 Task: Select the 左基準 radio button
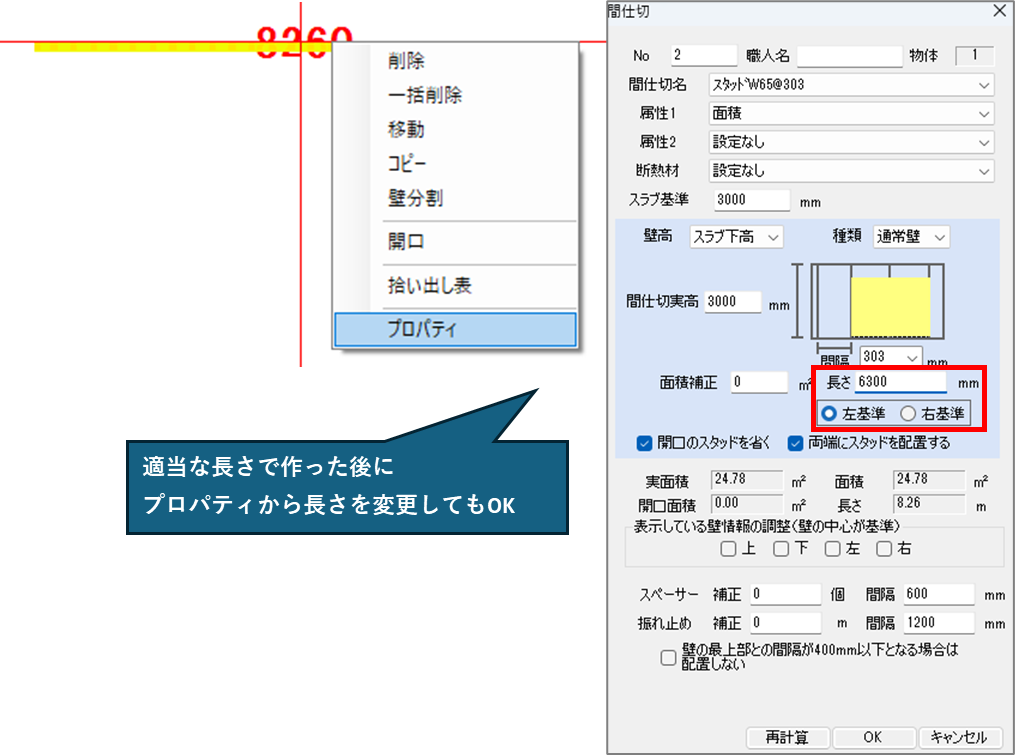829,414
